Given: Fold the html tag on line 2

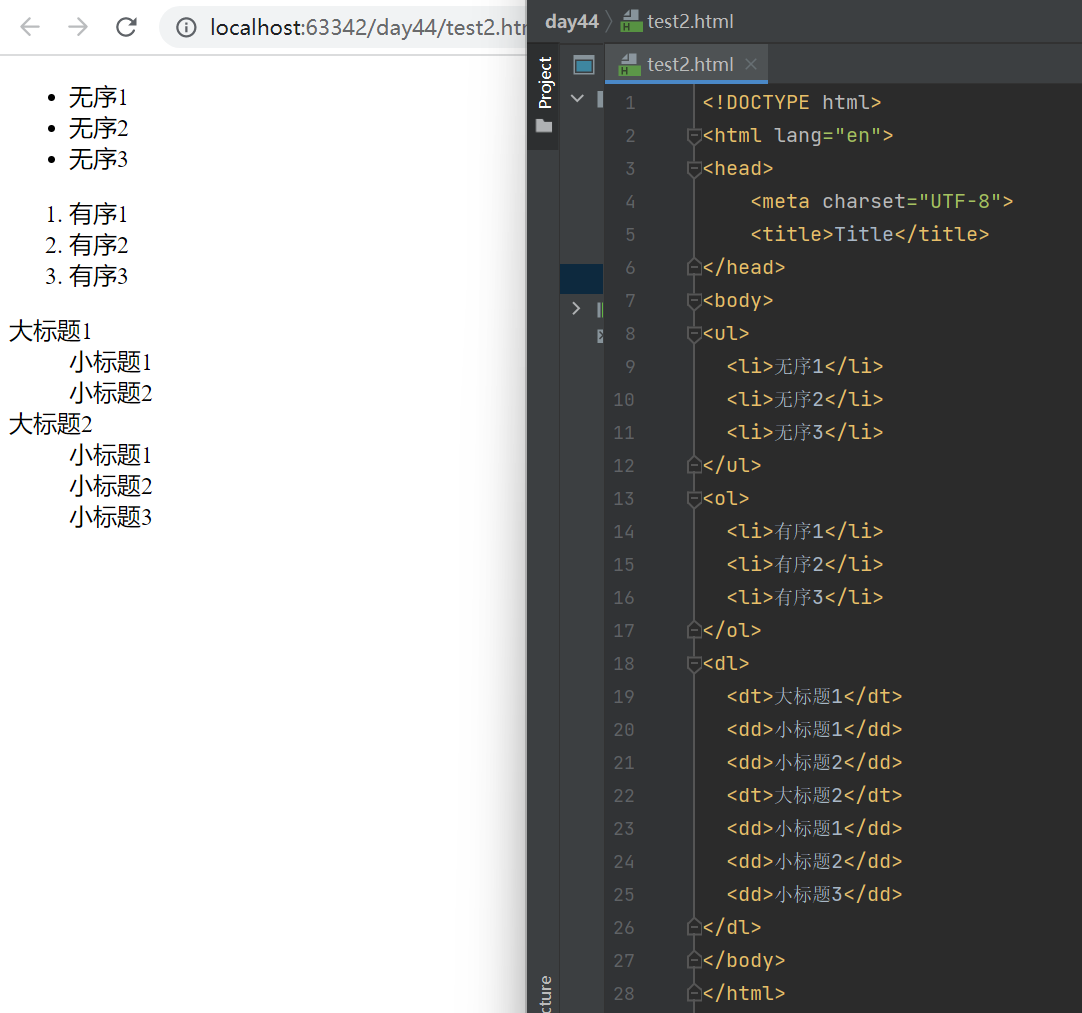Looking at the screenshot, I should point(694,136).
